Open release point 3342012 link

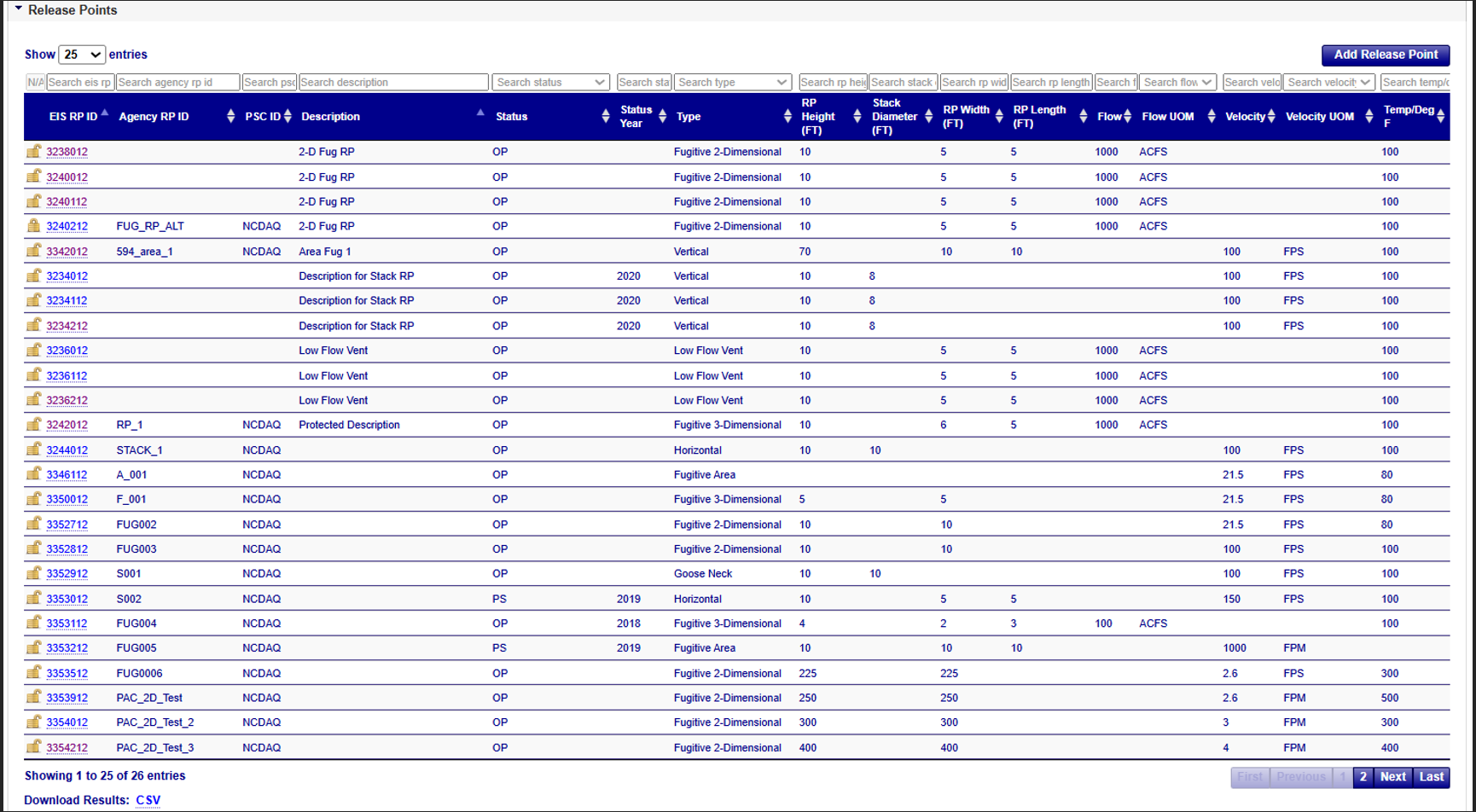[67, 252]
